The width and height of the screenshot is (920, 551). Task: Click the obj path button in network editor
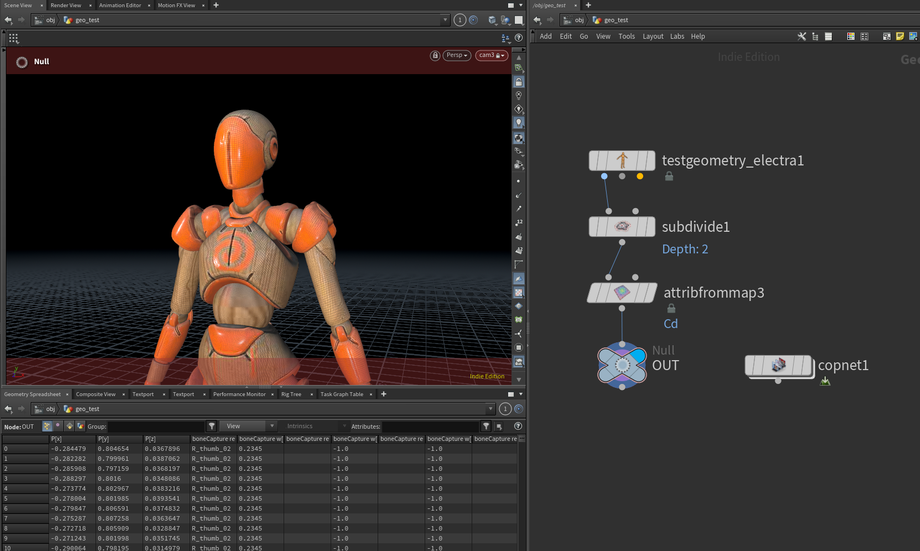pos(579,20)
